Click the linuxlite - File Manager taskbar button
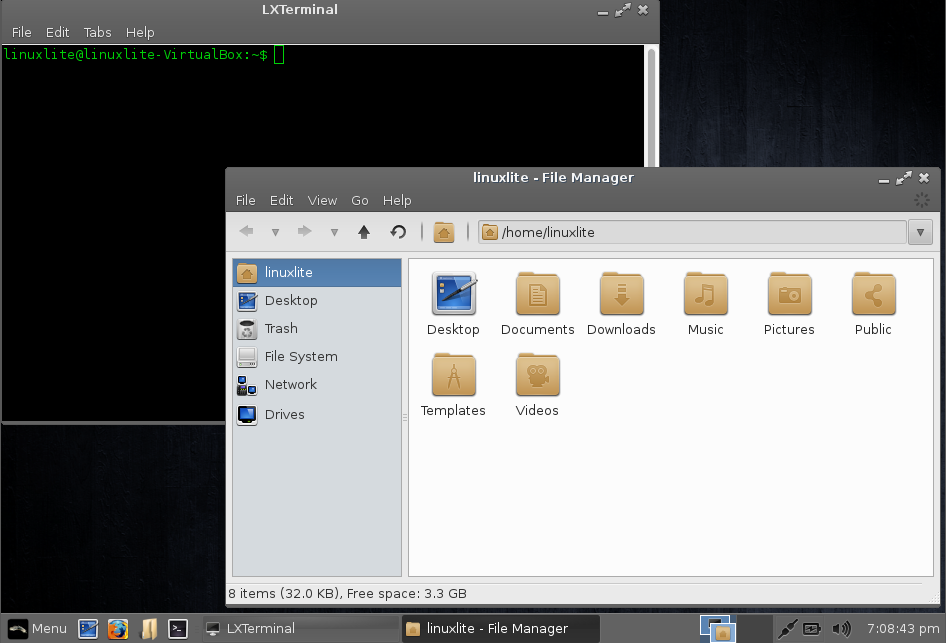 click(501, 629)
